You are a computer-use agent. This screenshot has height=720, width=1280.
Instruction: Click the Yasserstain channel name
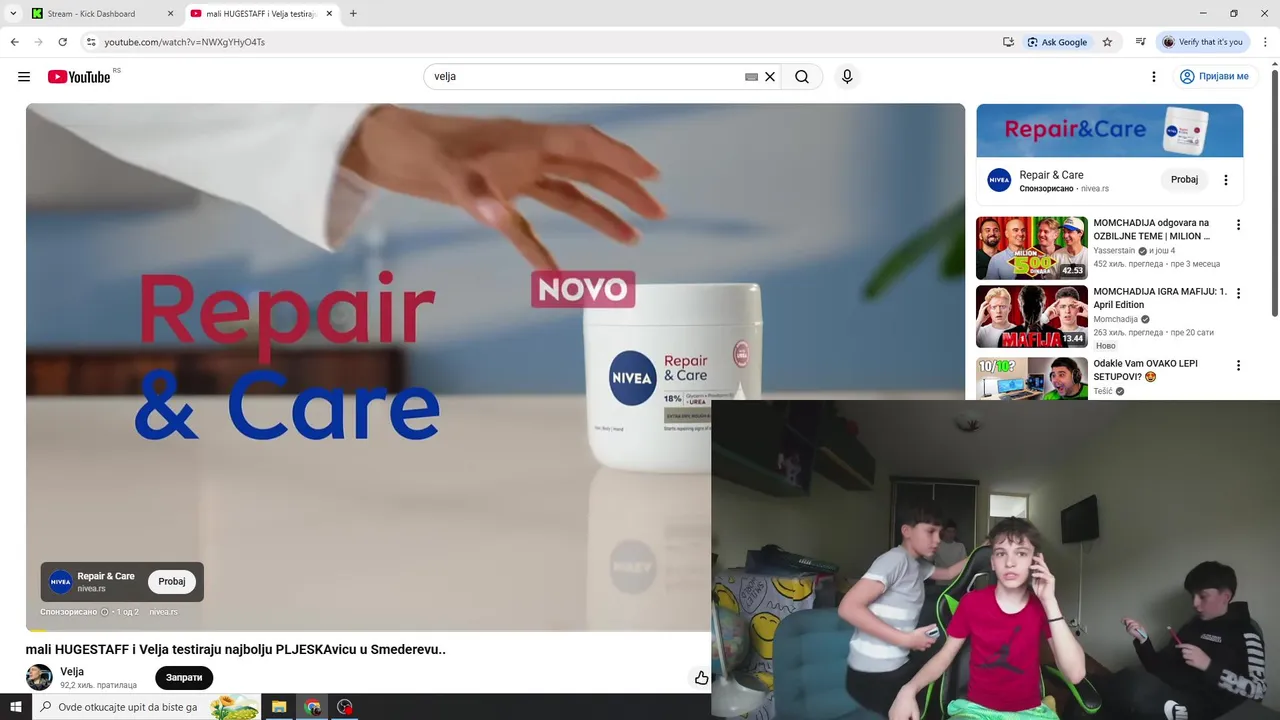point(1114,251)
